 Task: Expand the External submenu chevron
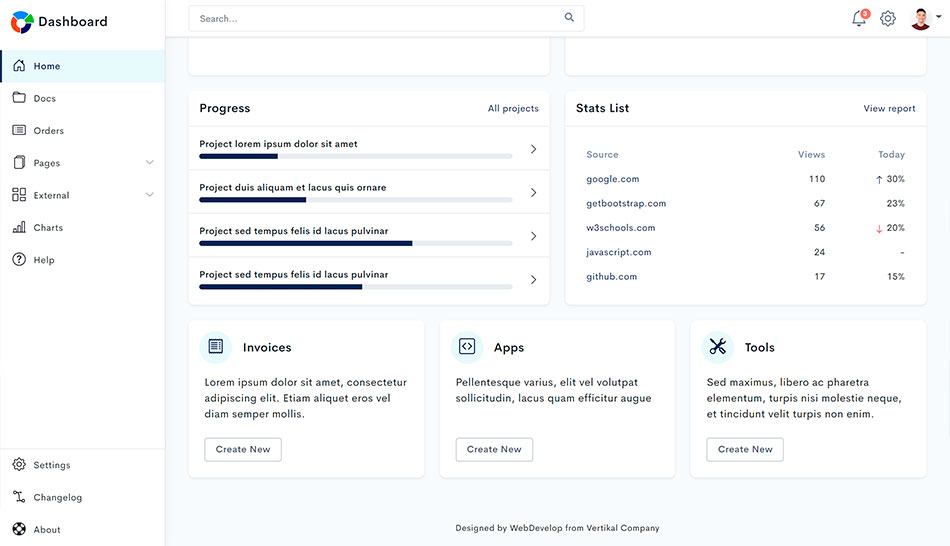[150, 195]
